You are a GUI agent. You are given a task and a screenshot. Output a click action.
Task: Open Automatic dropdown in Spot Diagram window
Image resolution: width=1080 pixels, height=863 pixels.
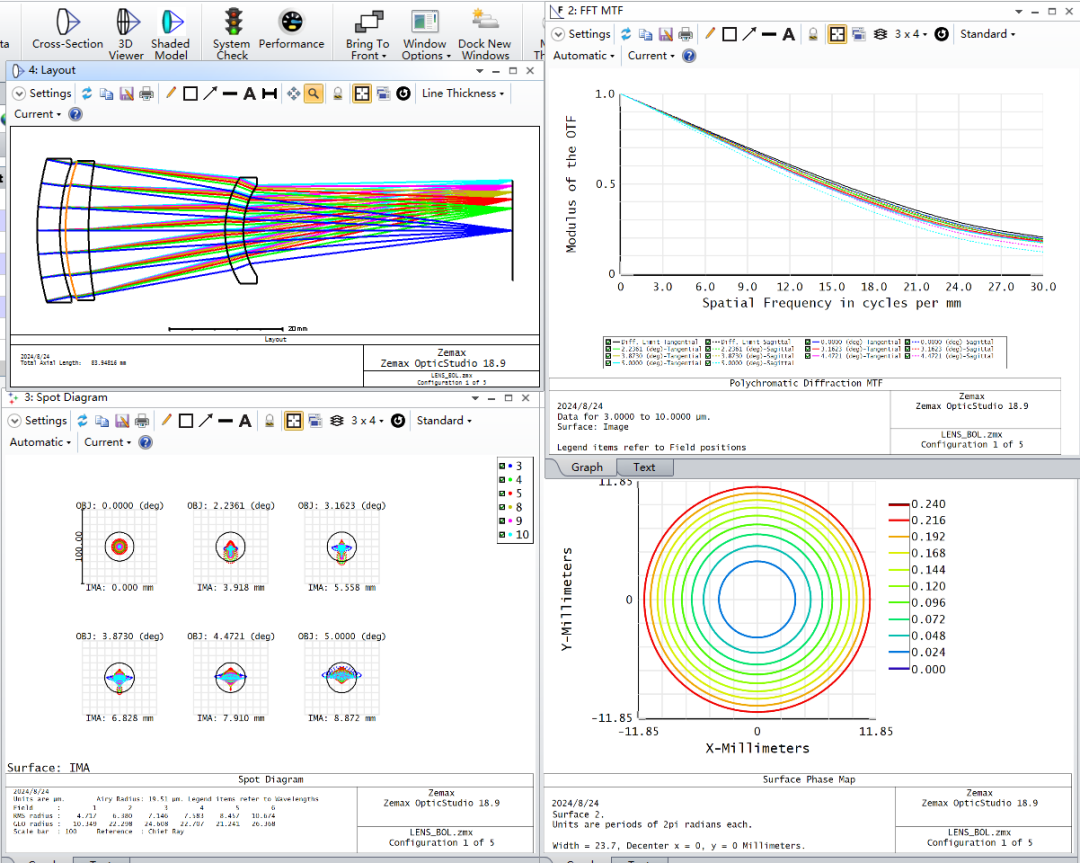click(40, 442)
